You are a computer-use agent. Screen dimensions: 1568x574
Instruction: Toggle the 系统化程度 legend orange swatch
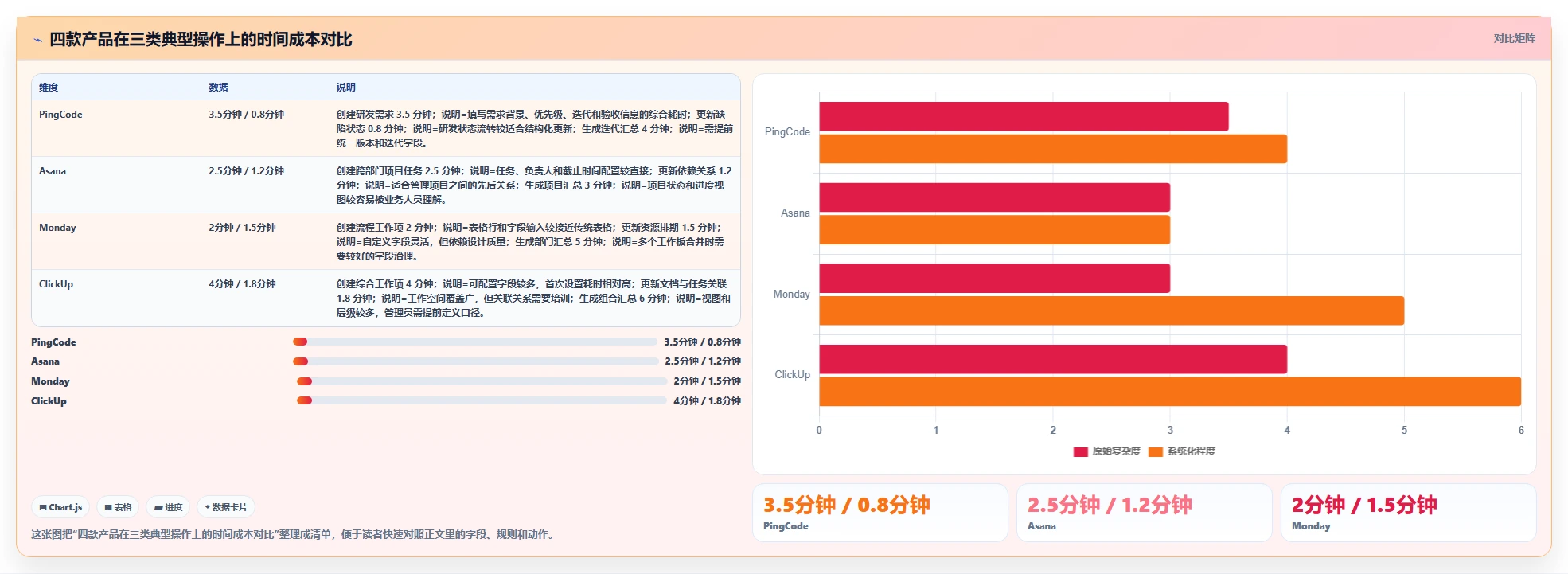tap(1156, 452)
